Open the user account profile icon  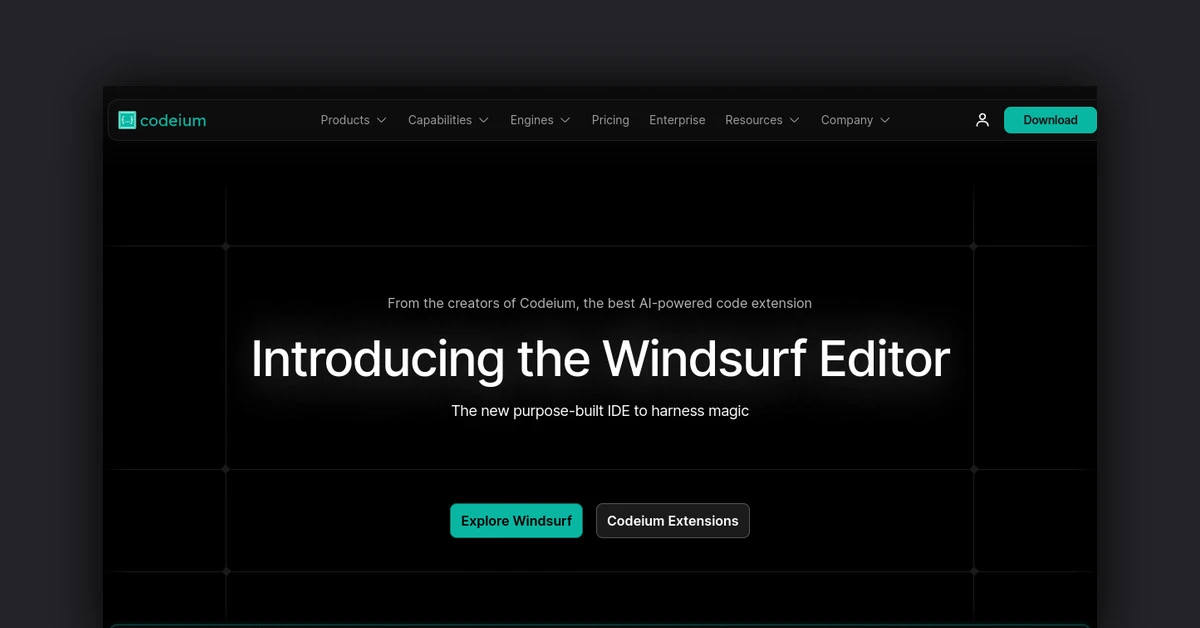(x=982, y=120)
